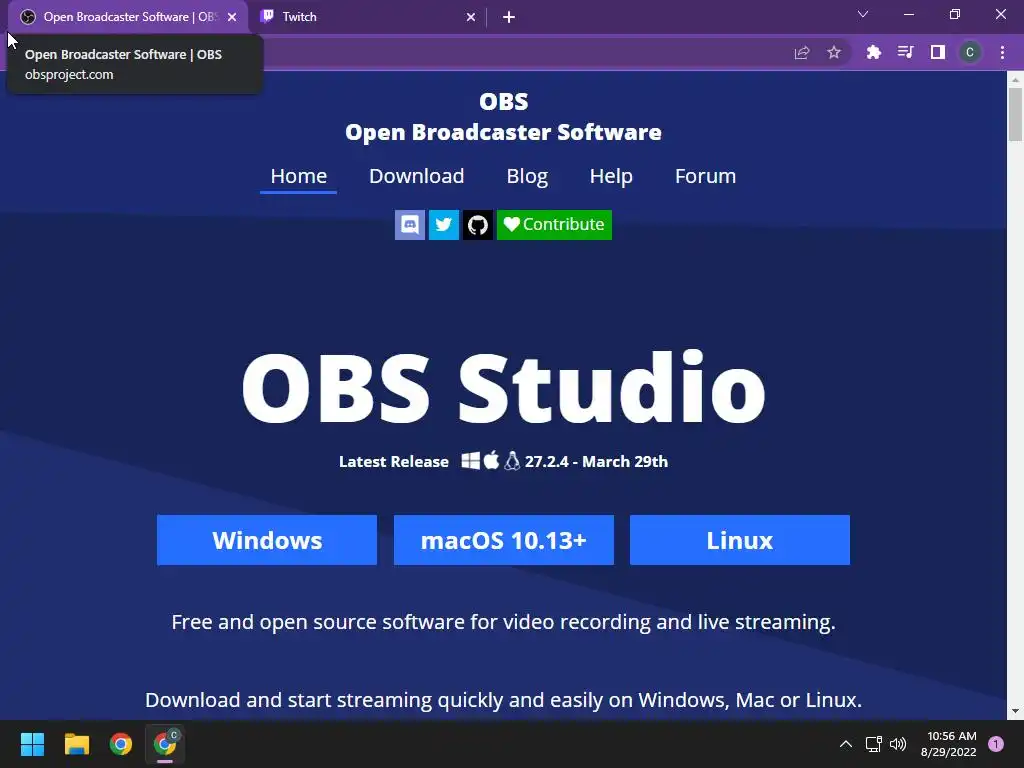Select the Open Broadcaster Software tab
The image size is (1024, 768).
127,17
